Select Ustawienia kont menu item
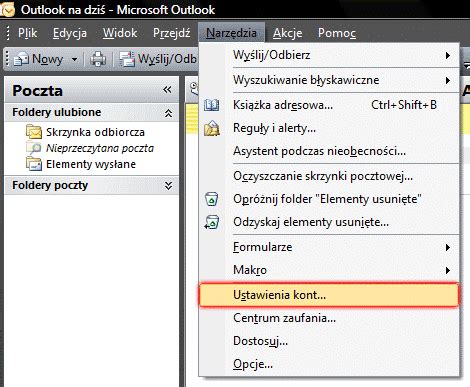470x387 pixels. click(329, 295)
